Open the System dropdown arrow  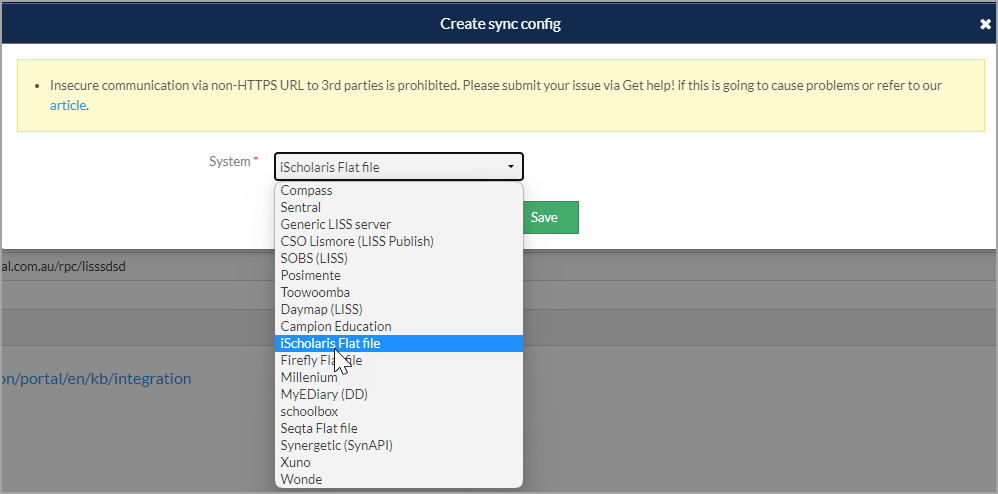coord(510,167)
